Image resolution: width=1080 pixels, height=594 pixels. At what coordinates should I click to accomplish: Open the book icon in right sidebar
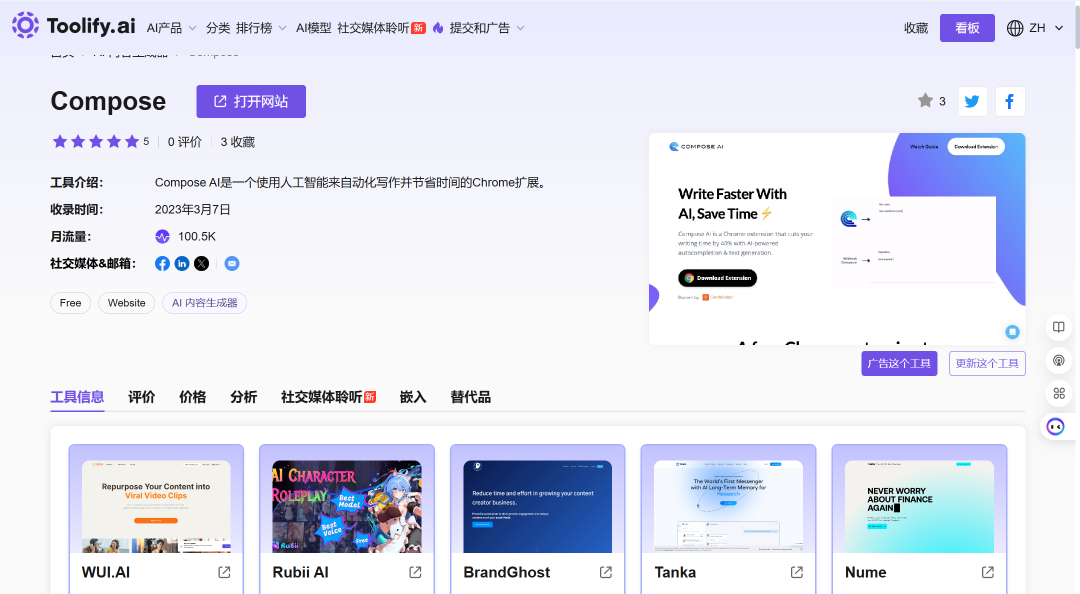(1059, 327)
